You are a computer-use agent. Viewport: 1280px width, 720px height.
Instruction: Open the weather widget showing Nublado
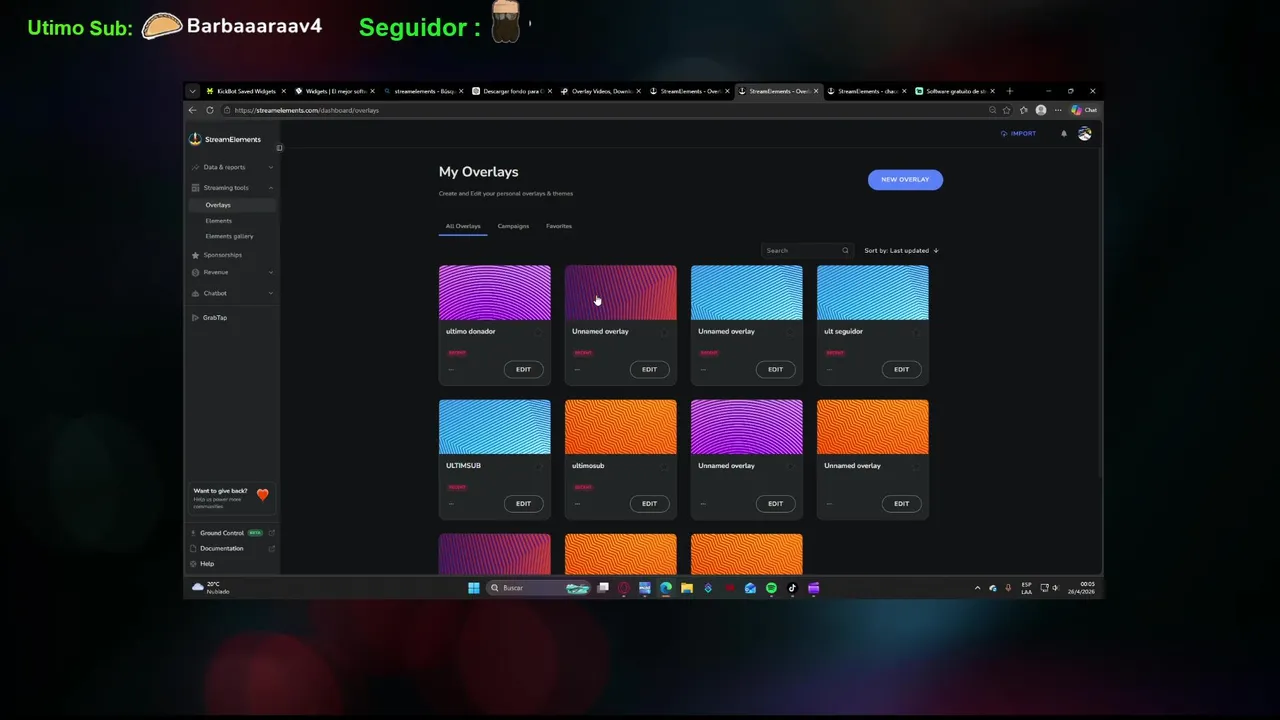tap(211, 588)
